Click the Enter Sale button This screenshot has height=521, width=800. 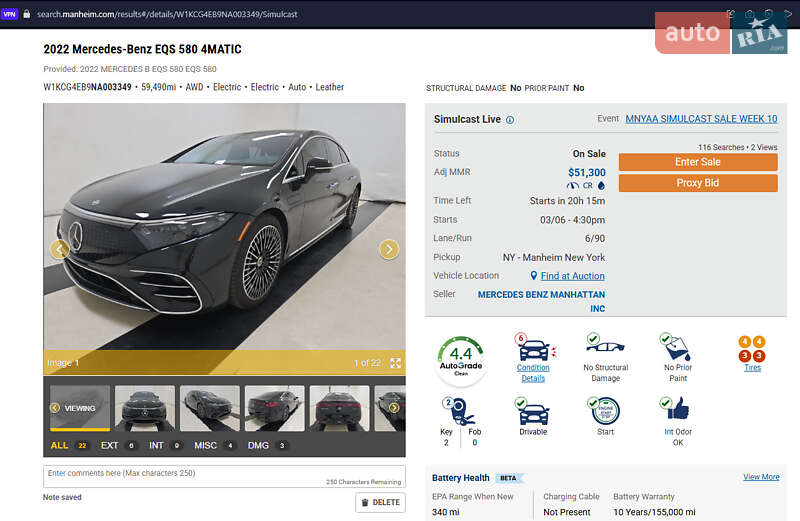pos(698,162)
